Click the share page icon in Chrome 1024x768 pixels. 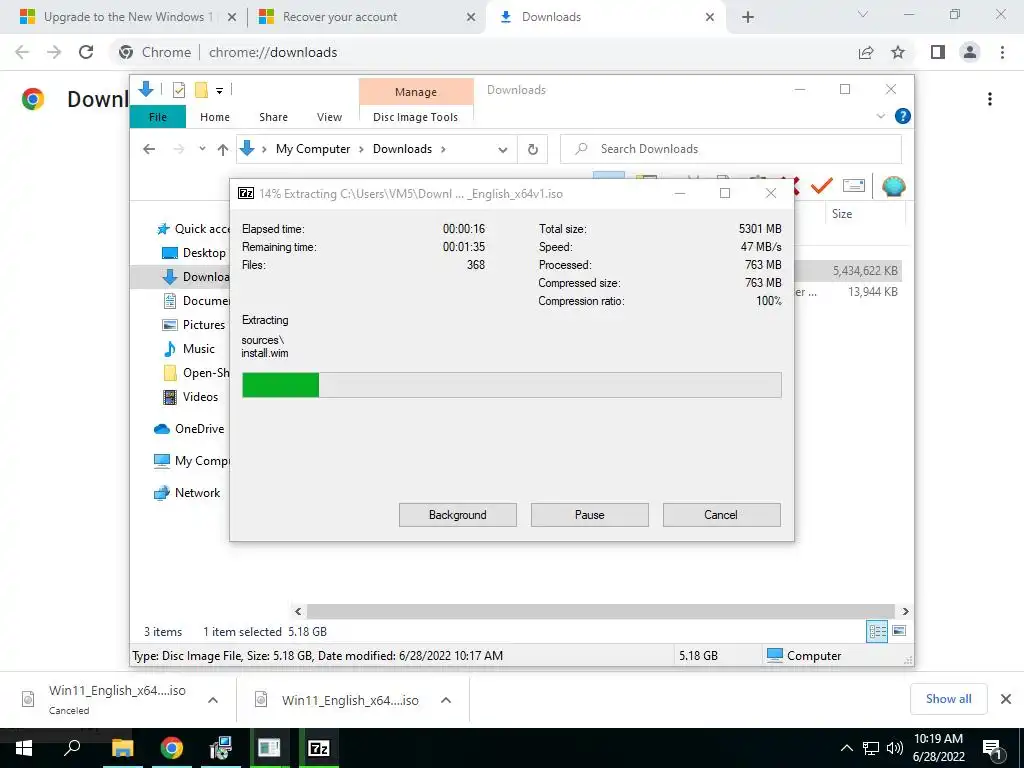[x=866, y=52]
